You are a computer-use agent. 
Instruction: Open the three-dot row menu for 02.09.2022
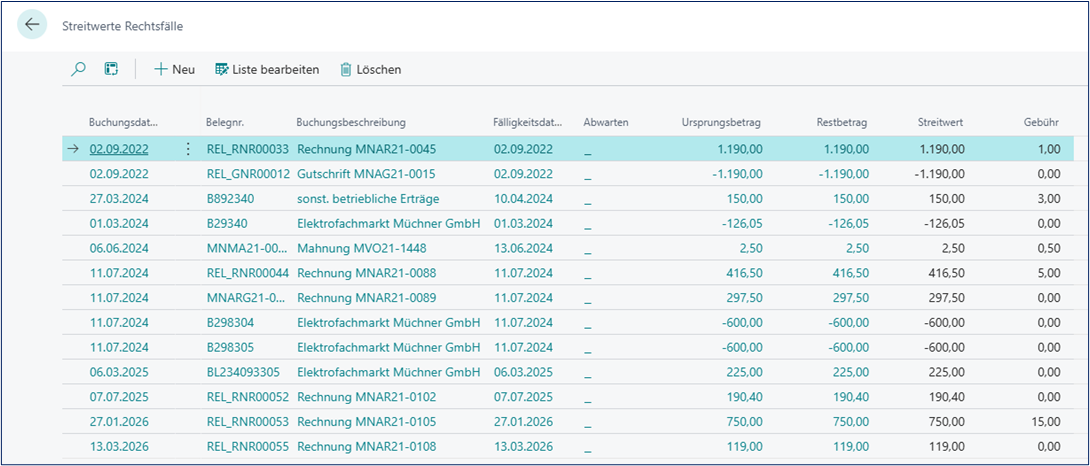pos(188,149)
